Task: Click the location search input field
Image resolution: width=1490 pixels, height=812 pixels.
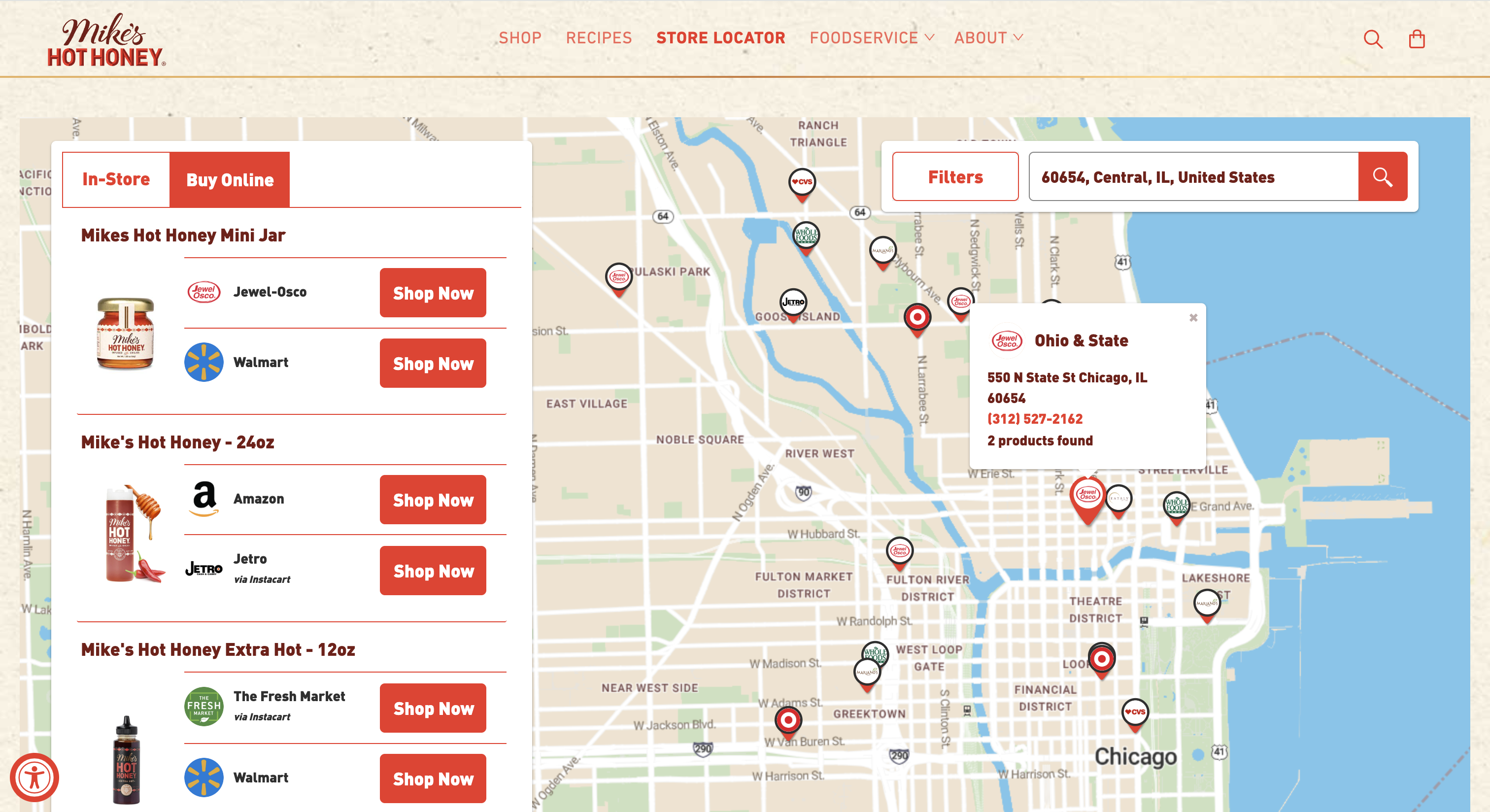Action: click(1193, 176)
